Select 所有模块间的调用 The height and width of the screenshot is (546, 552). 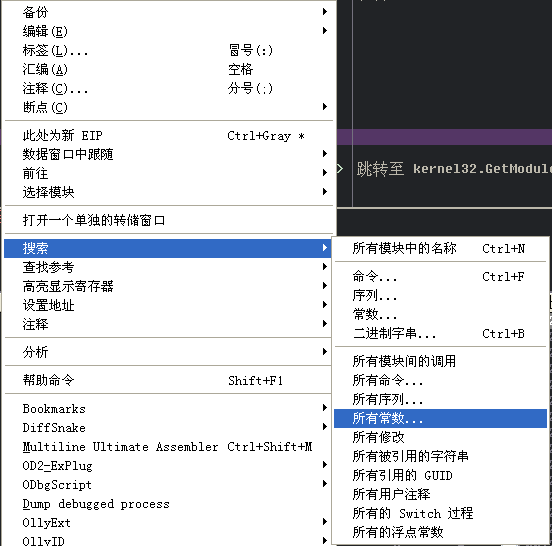[440, 361]
